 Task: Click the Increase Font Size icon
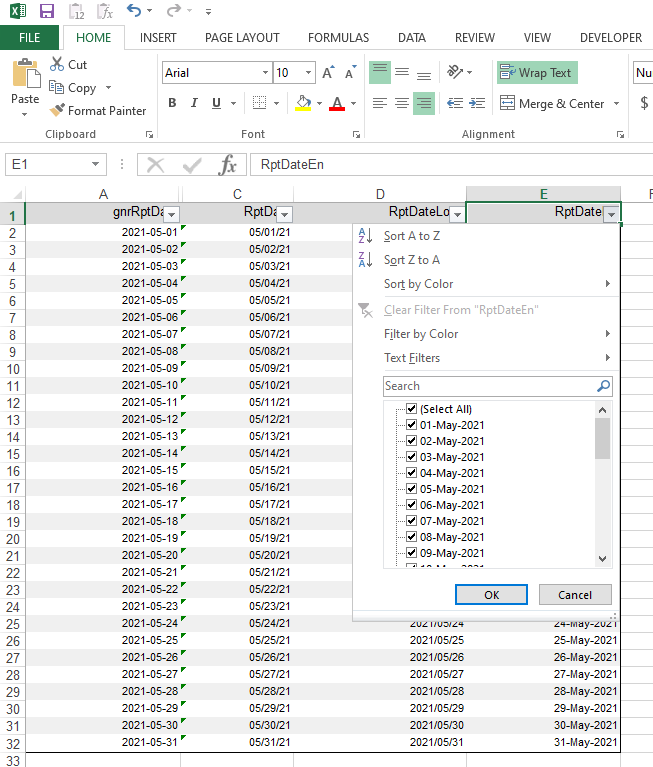326,73
